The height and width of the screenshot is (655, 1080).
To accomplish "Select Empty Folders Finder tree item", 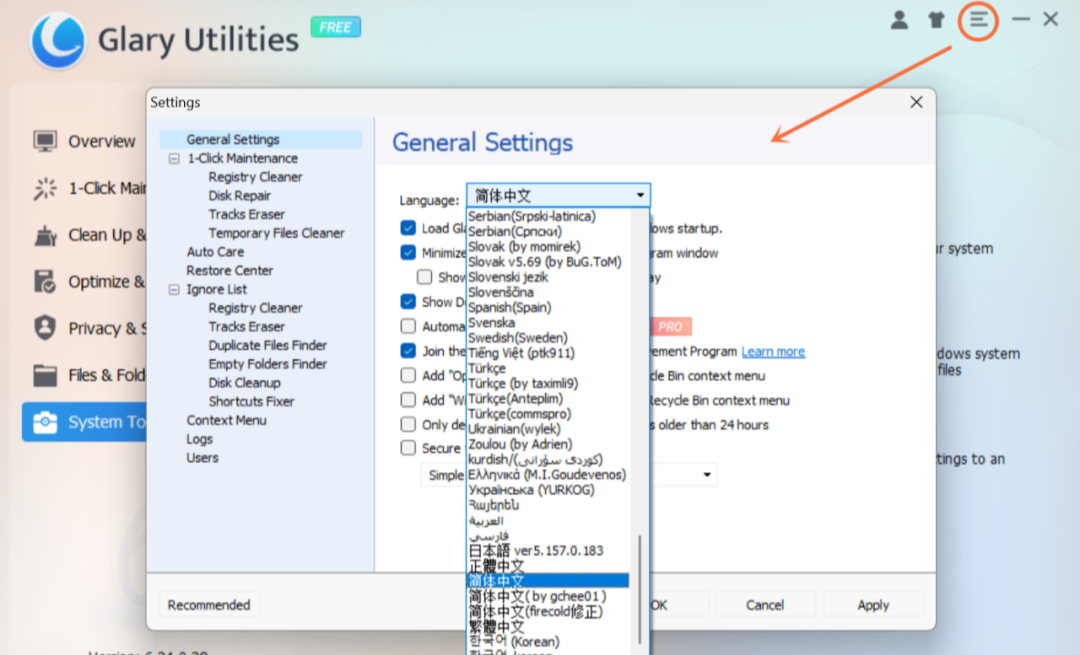I will click(267, 364).
